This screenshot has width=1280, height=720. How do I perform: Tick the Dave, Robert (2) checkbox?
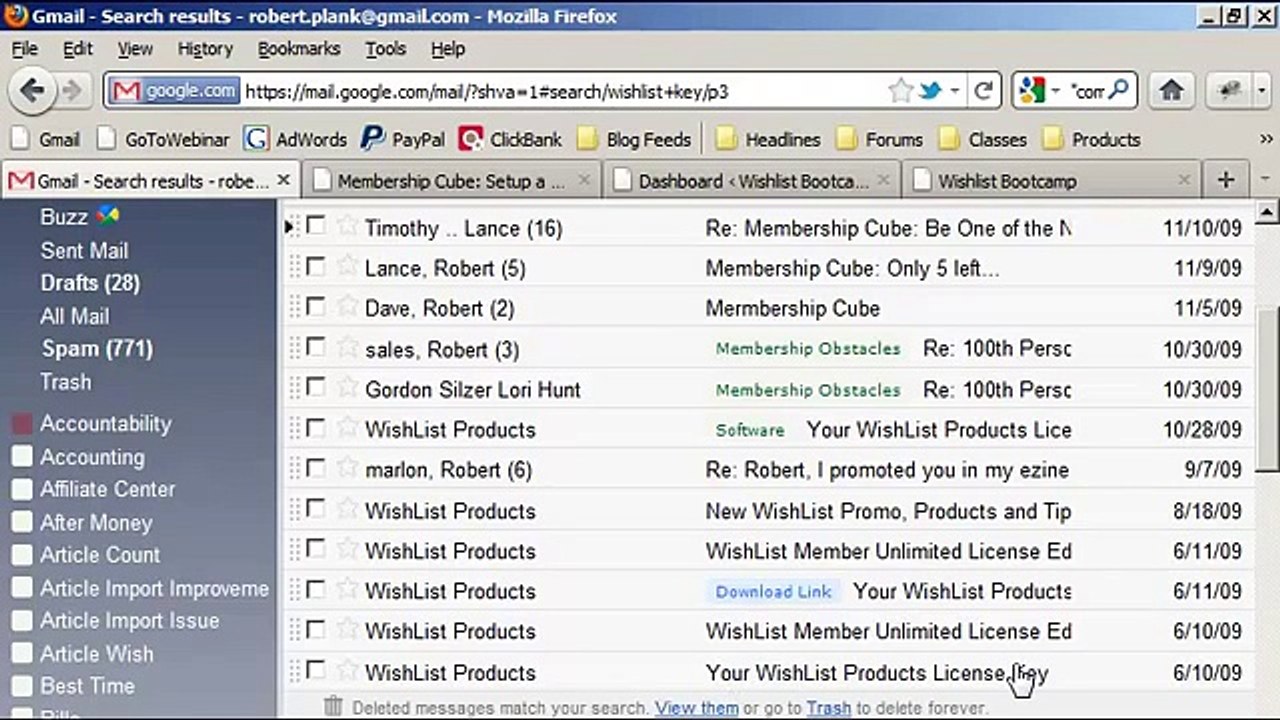(x=315, y=306)
